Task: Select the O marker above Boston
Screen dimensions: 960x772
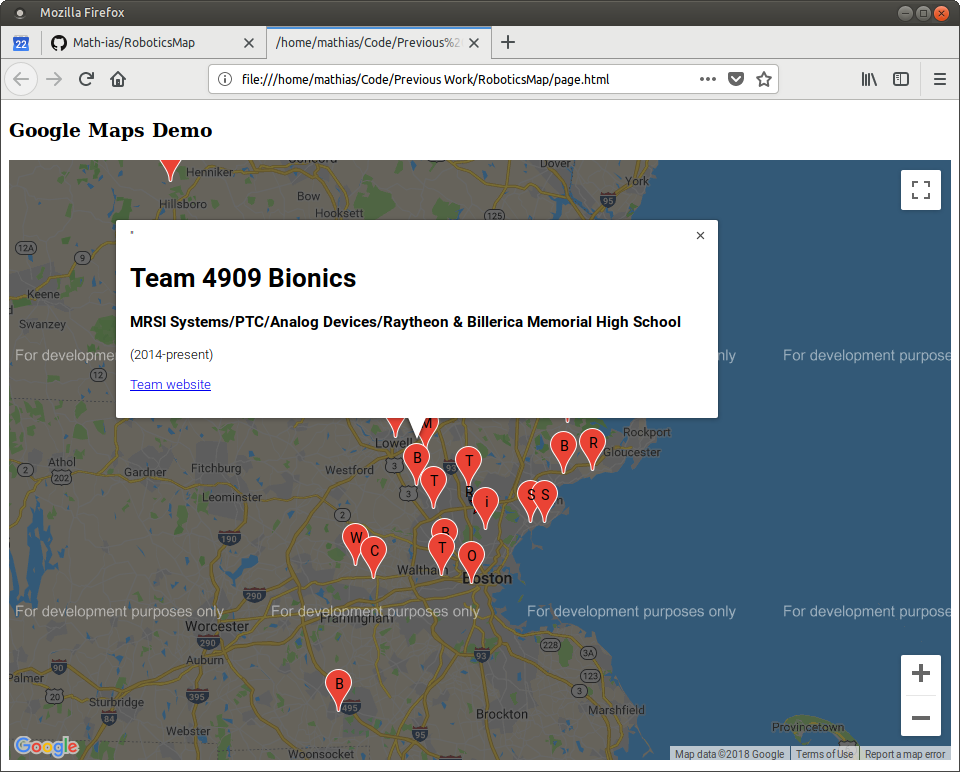Action: 472,560
